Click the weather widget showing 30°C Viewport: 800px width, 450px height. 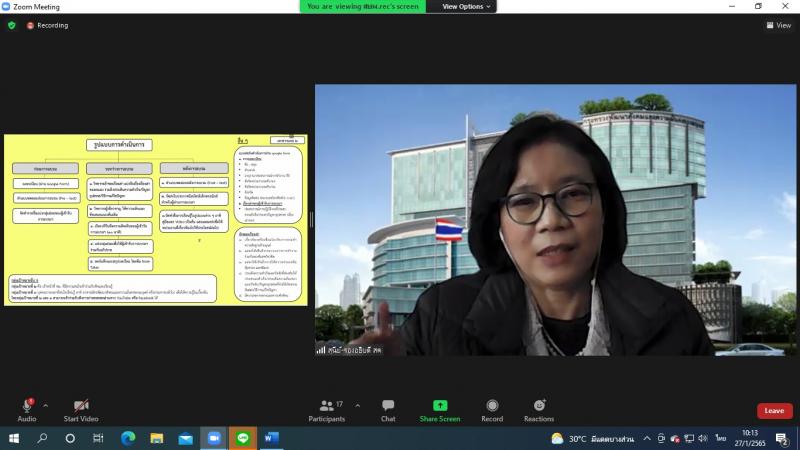coord(592,439)
